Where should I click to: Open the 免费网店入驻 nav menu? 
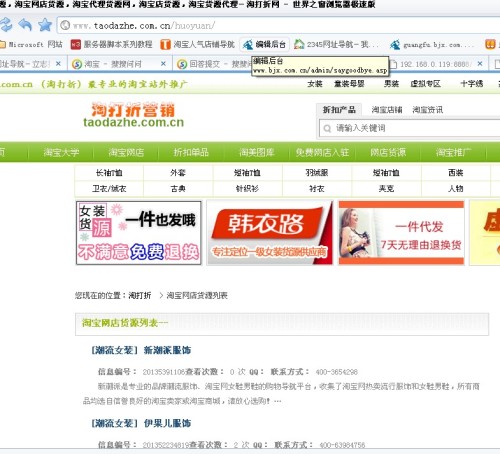(322, 153)
